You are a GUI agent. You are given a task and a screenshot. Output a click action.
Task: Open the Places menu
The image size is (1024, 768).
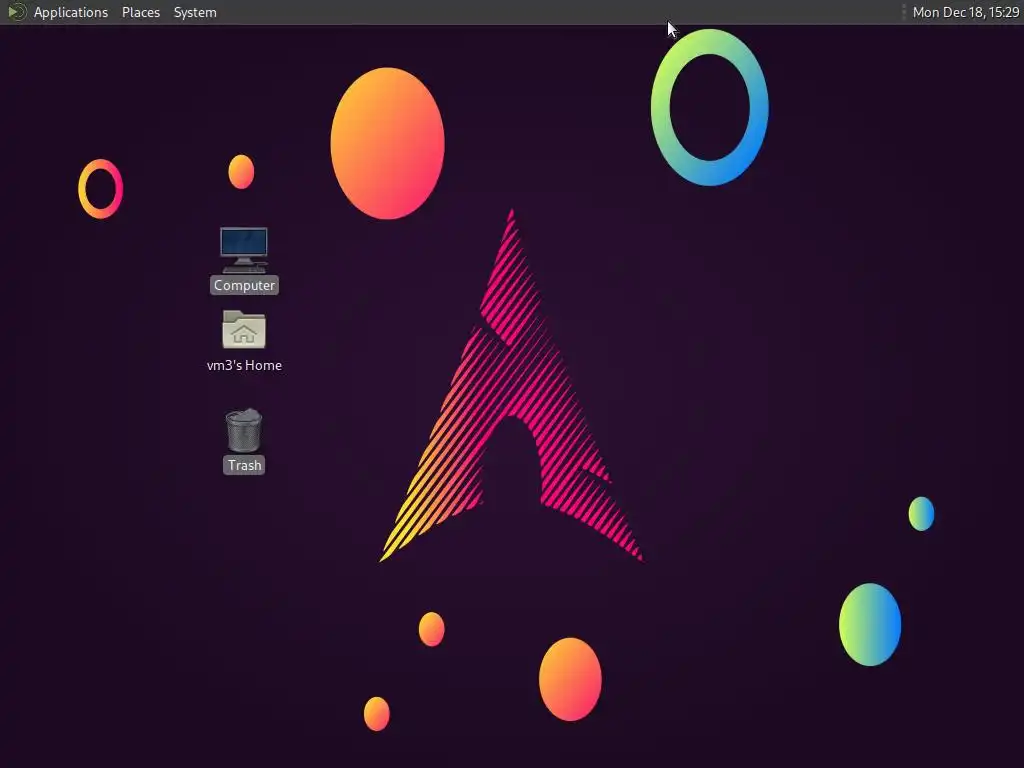click(x=141, y=12)
